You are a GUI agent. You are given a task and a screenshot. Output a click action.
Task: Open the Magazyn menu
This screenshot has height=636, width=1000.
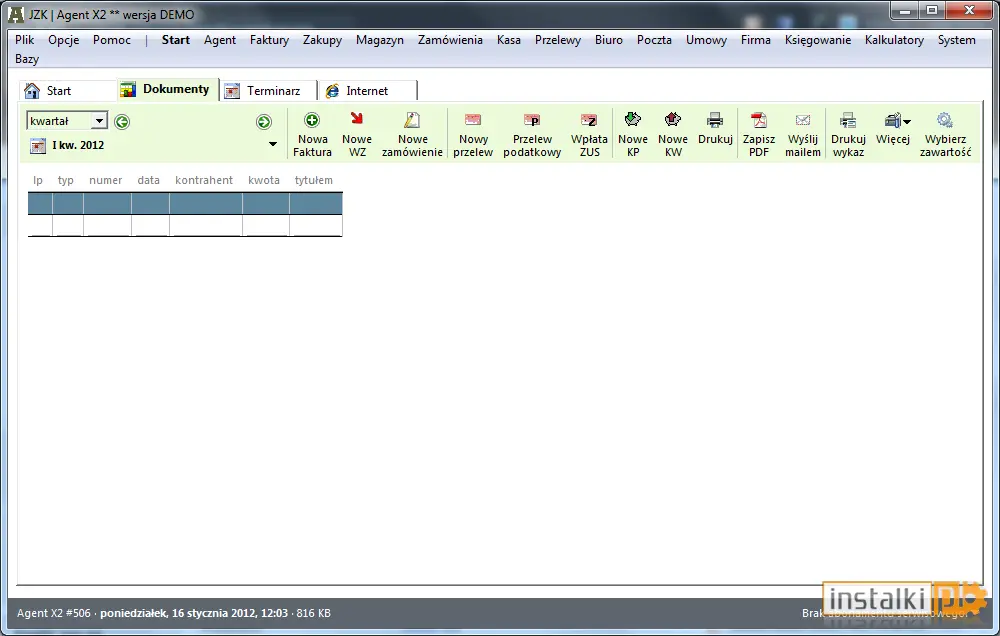[x=379, y=40]
